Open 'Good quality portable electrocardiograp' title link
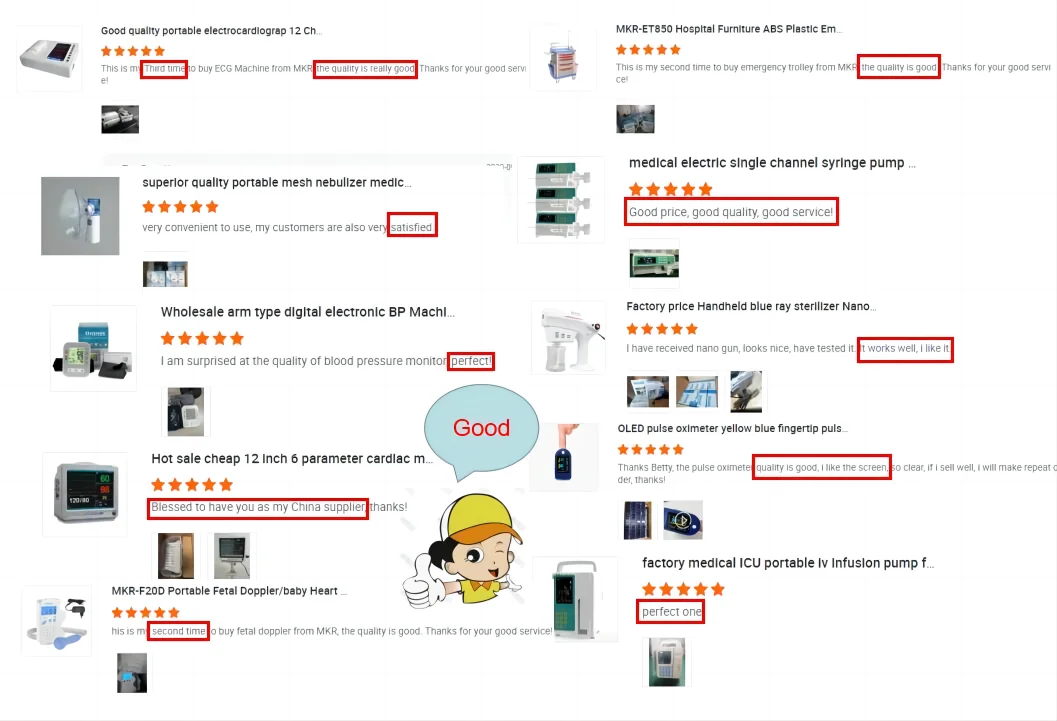 point(211,30)
